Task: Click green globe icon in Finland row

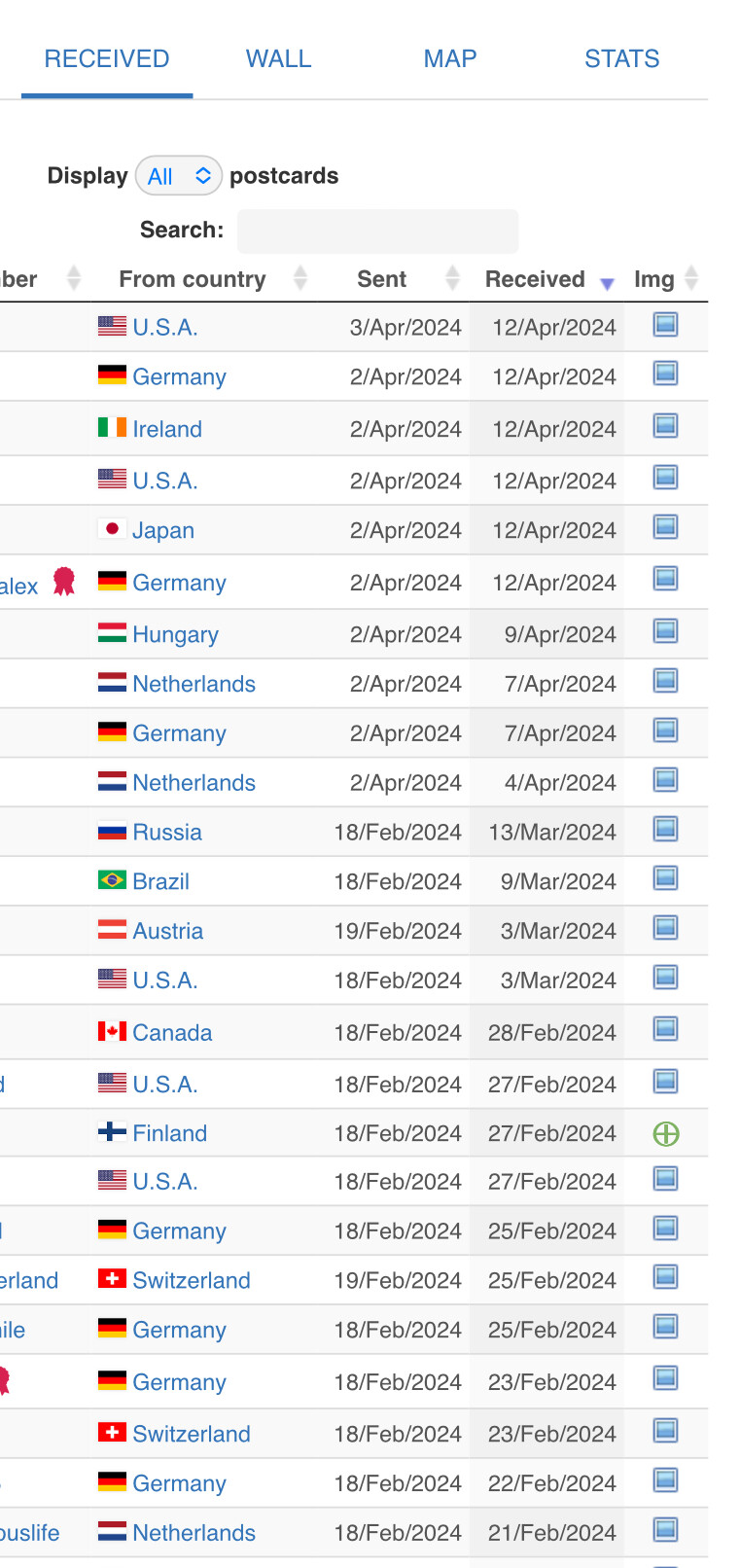Action: (x=666, y=1134)
